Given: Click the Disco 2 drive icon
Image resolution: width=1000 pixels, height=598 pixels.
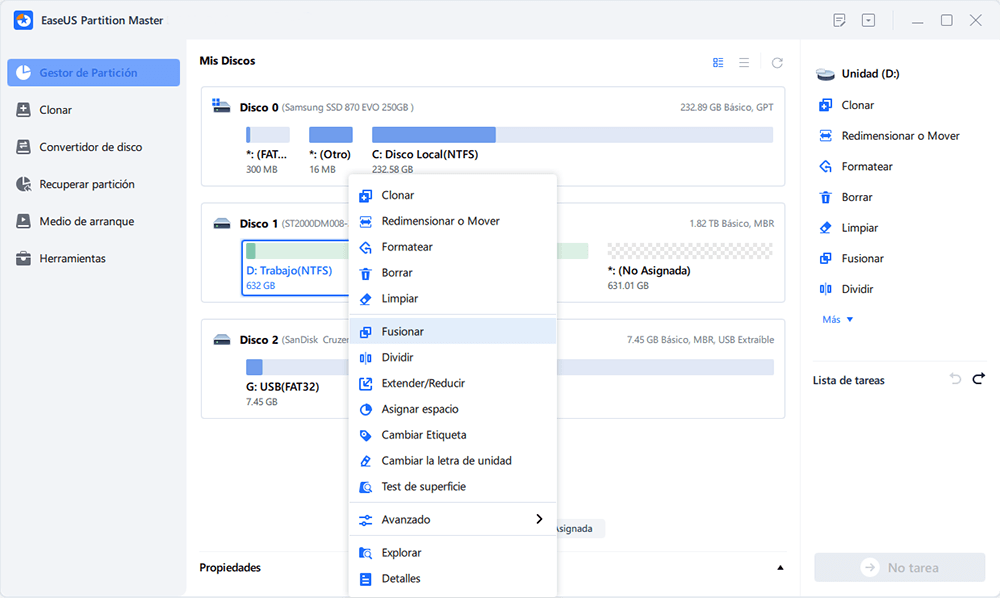Looking at the screenshot, I should (222, 340).
